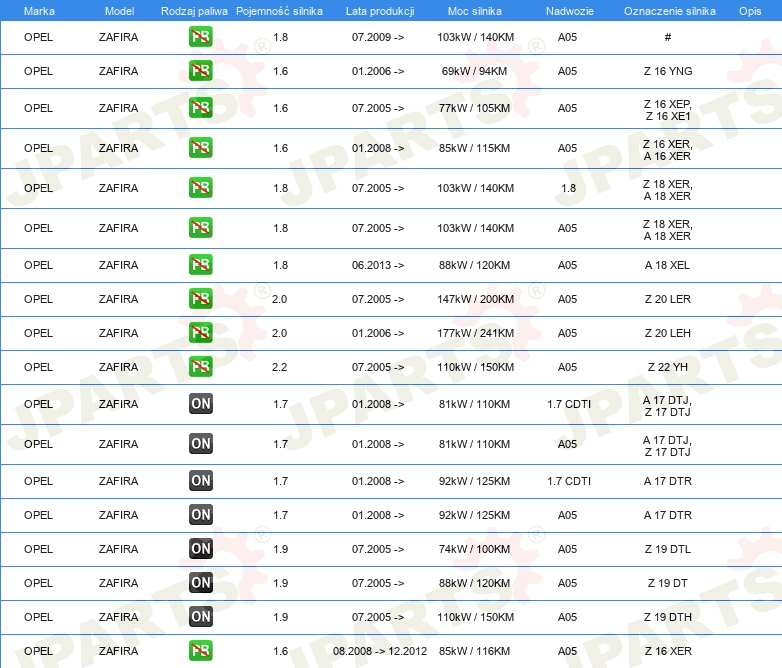Click the Moc silnika column header
Image resolution: width=782 pixels, height=668 pixels.
(x=475, y=11)
